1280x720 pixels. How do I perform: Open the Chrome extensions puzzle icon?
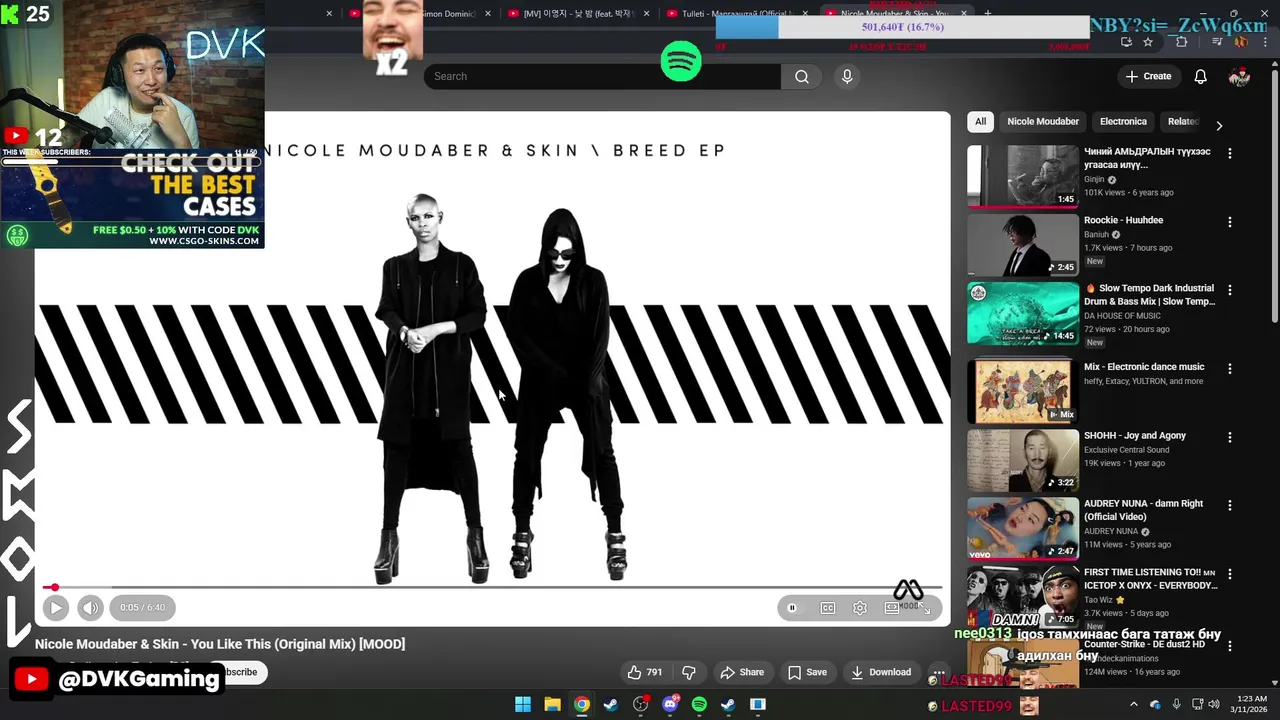coord(1181,42)
